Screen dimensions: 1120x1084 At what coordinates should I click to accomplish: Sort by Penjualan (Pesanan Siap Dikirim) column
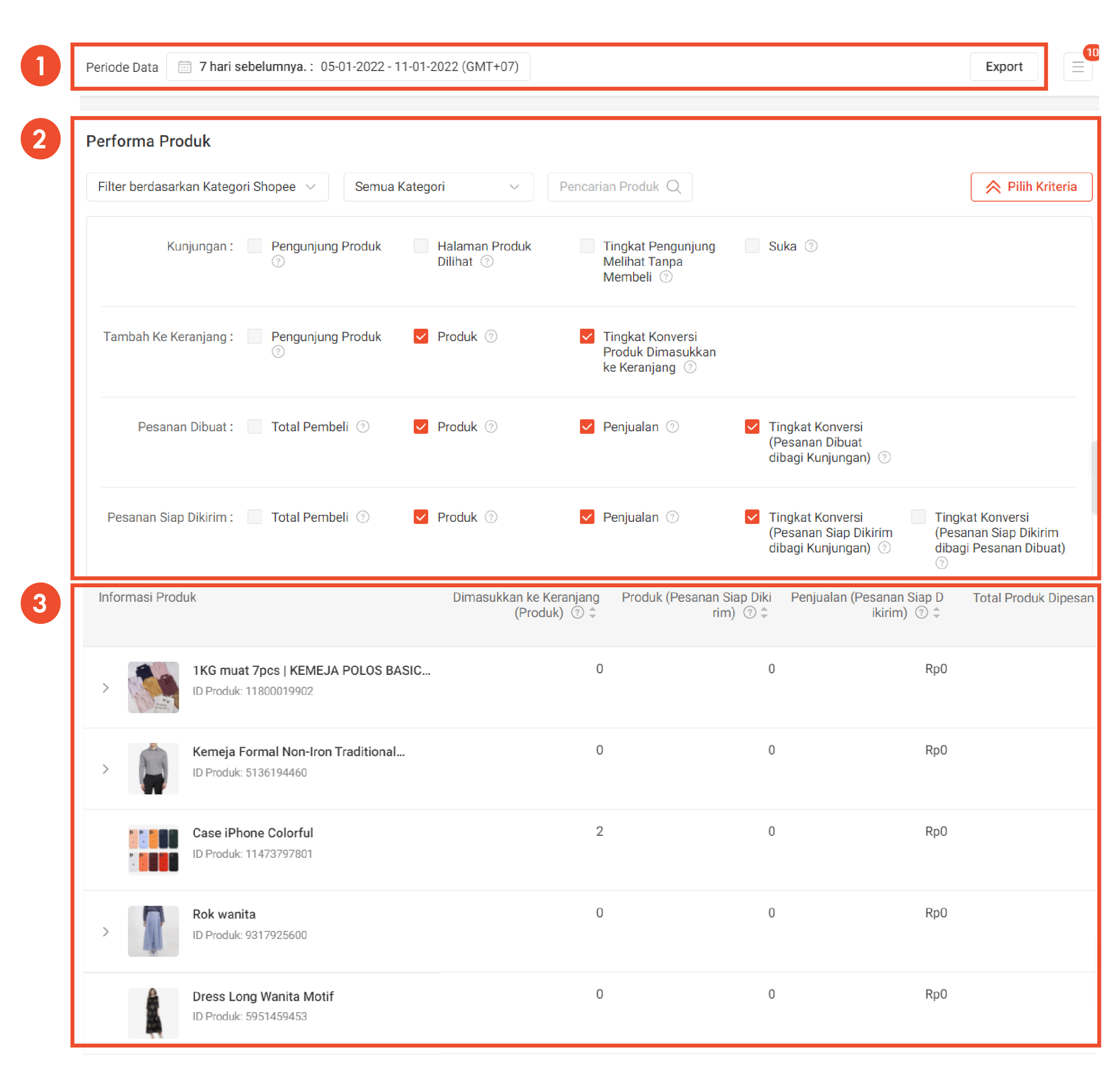[936, 613]
